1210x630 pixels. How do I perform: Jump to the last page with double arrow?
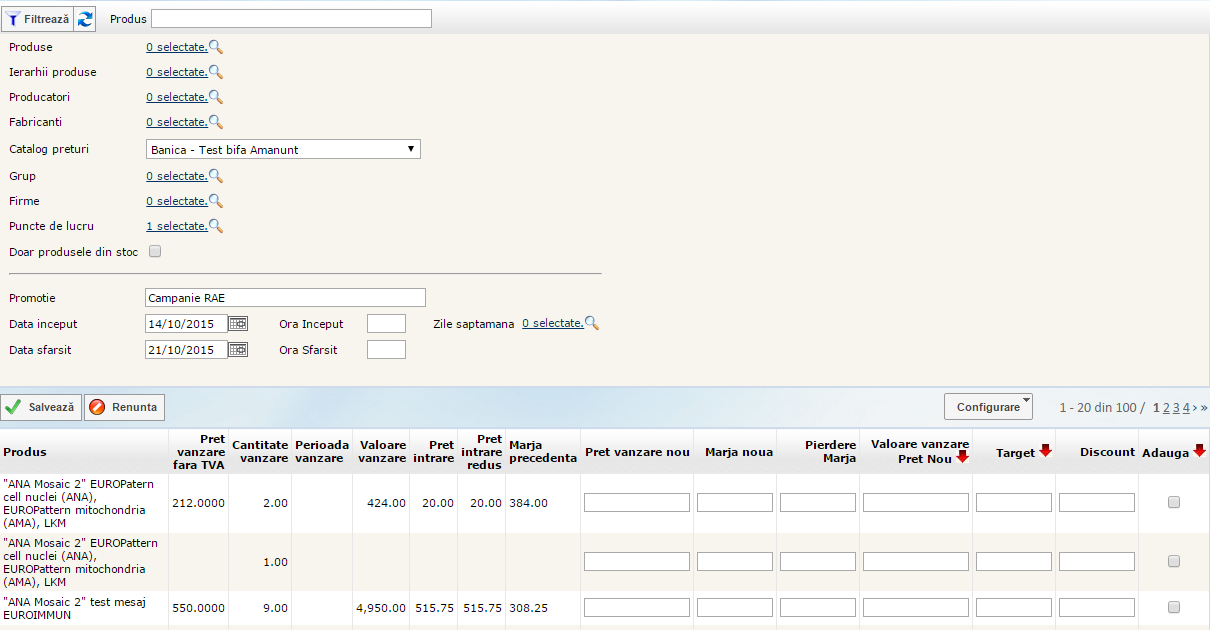tap(1203, 407)
